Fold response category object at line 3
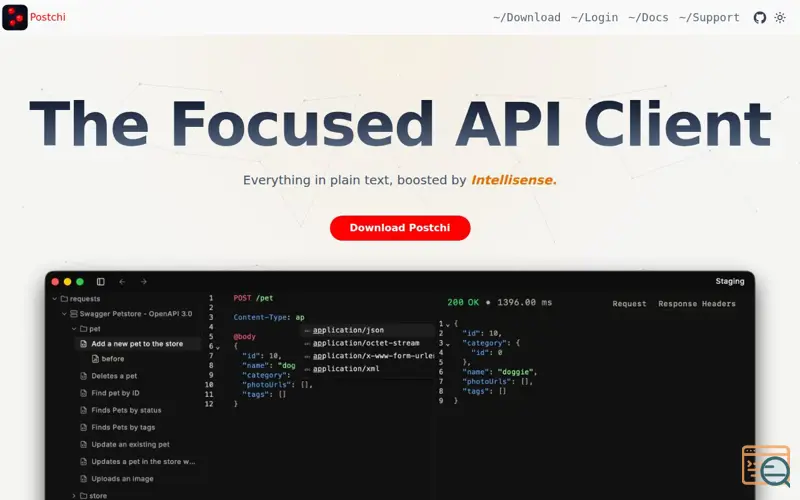 pos(447,344)
